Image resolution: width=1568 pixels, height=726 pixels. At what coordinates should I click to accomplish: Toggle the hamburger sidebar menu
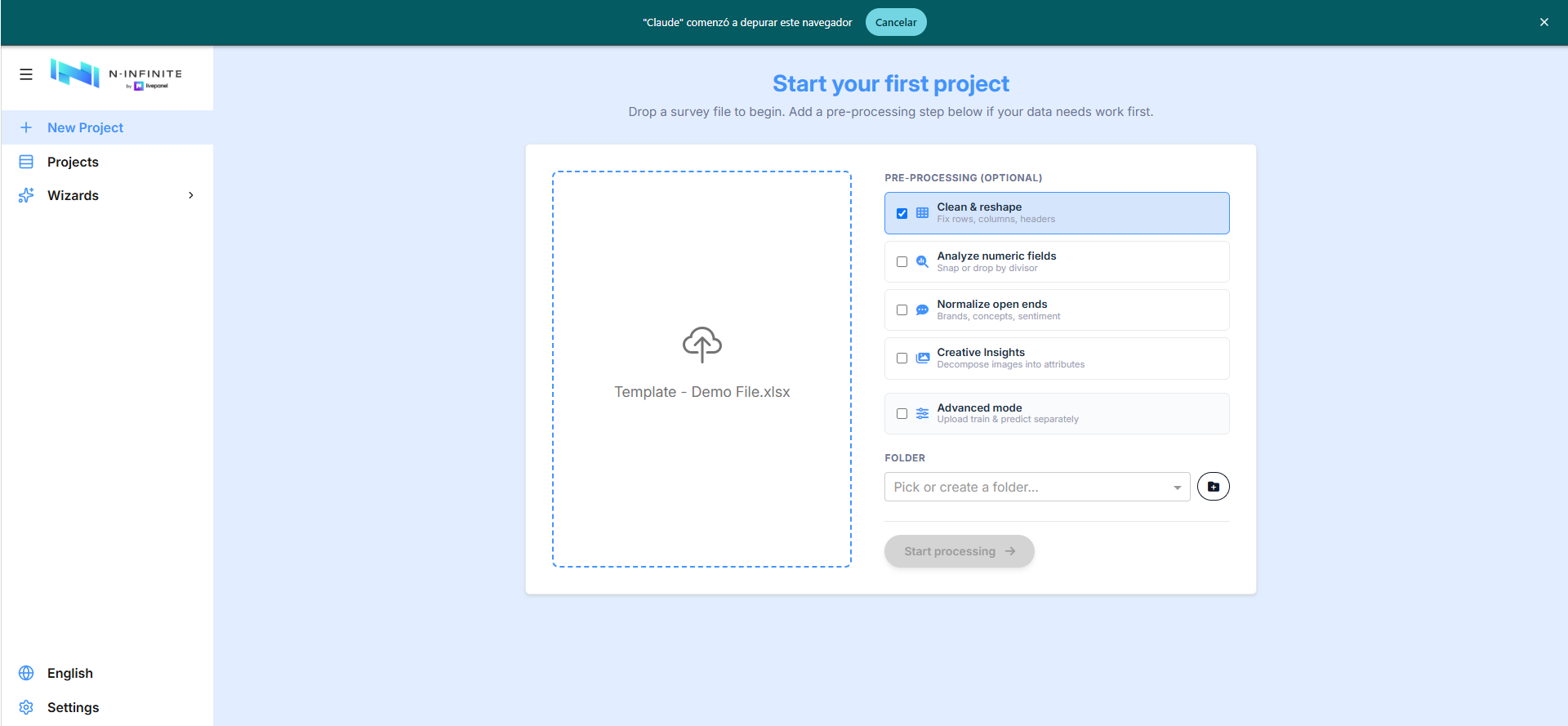tap(26, 74)
